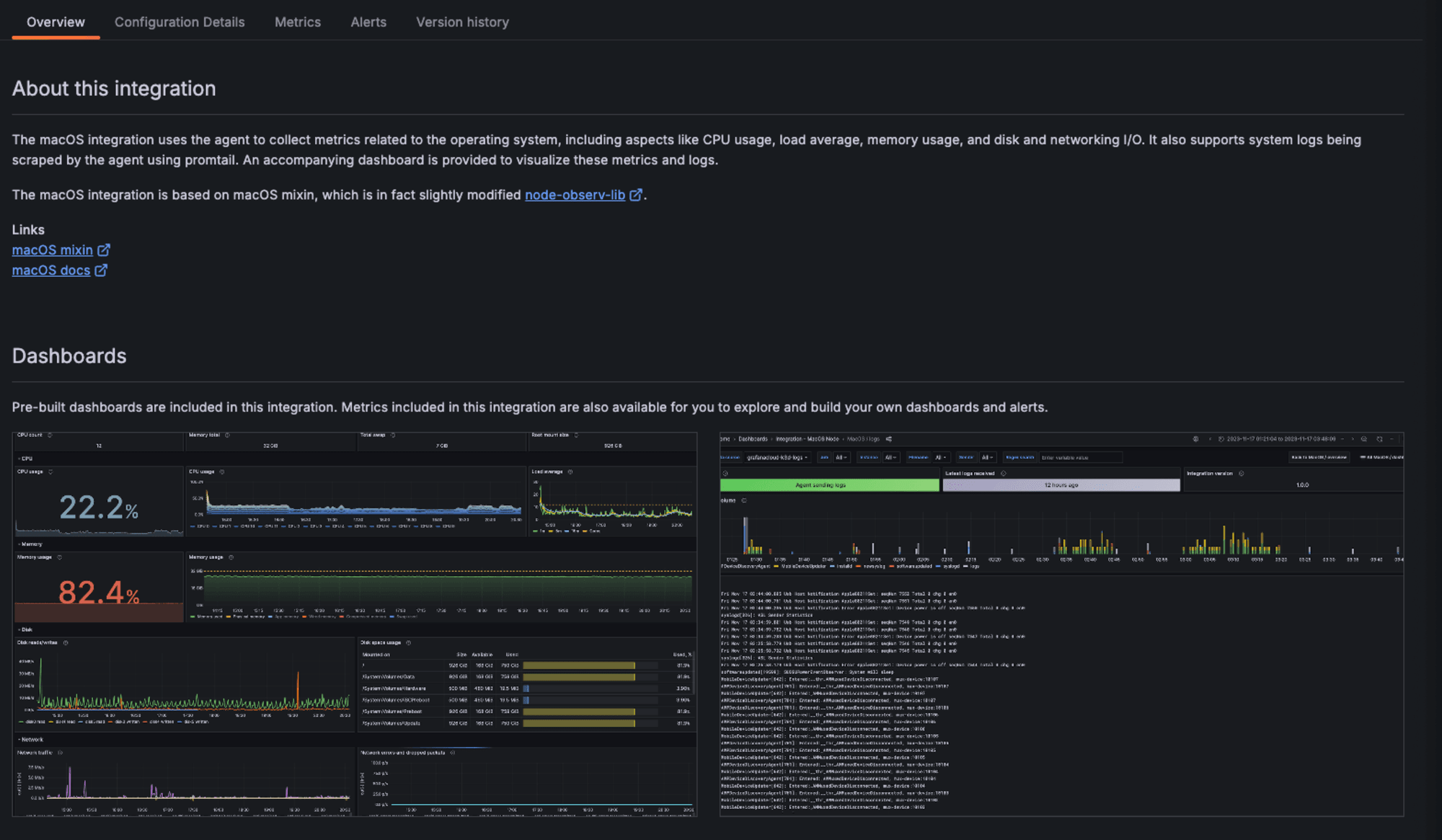Click external-link icon beside node-observ-lib
Viewport: 1442px width, 840px height.
click(x=636, y=195)
